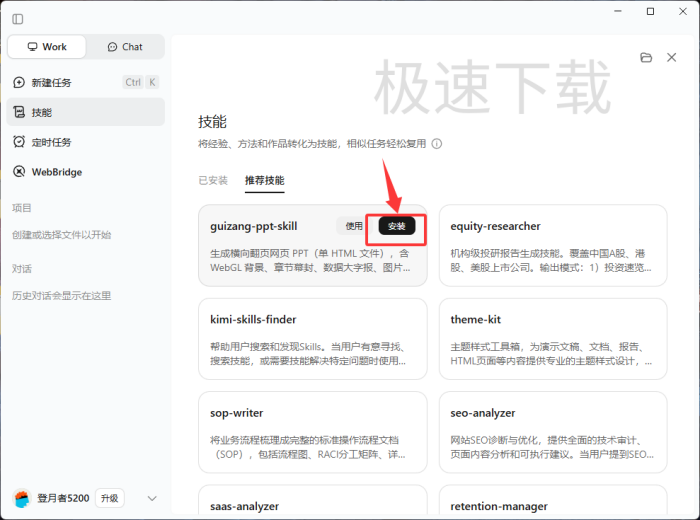Click the 项目 section label

click(x=21, y=208)
